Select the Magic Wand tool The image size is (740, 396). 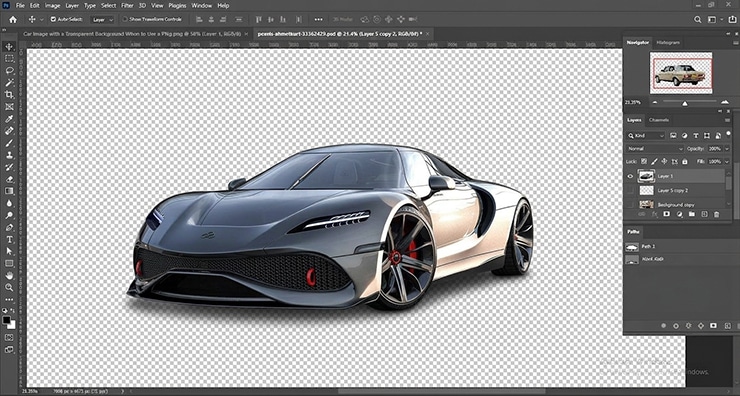point(9,83)
